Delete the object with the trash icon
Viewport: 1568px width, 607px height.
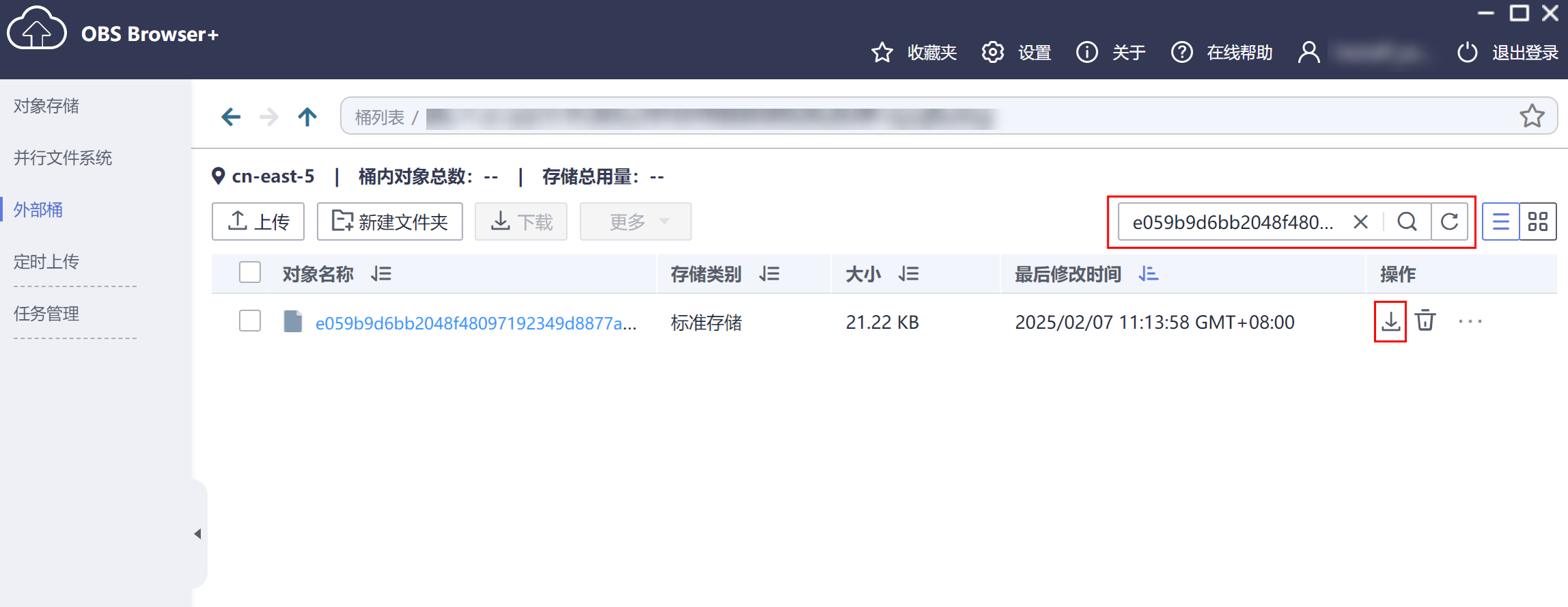(1425, 321)
